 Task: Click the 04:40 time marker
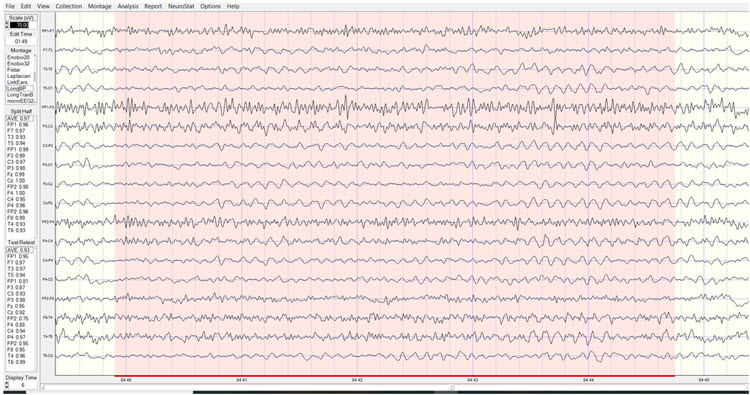point(126,380)
